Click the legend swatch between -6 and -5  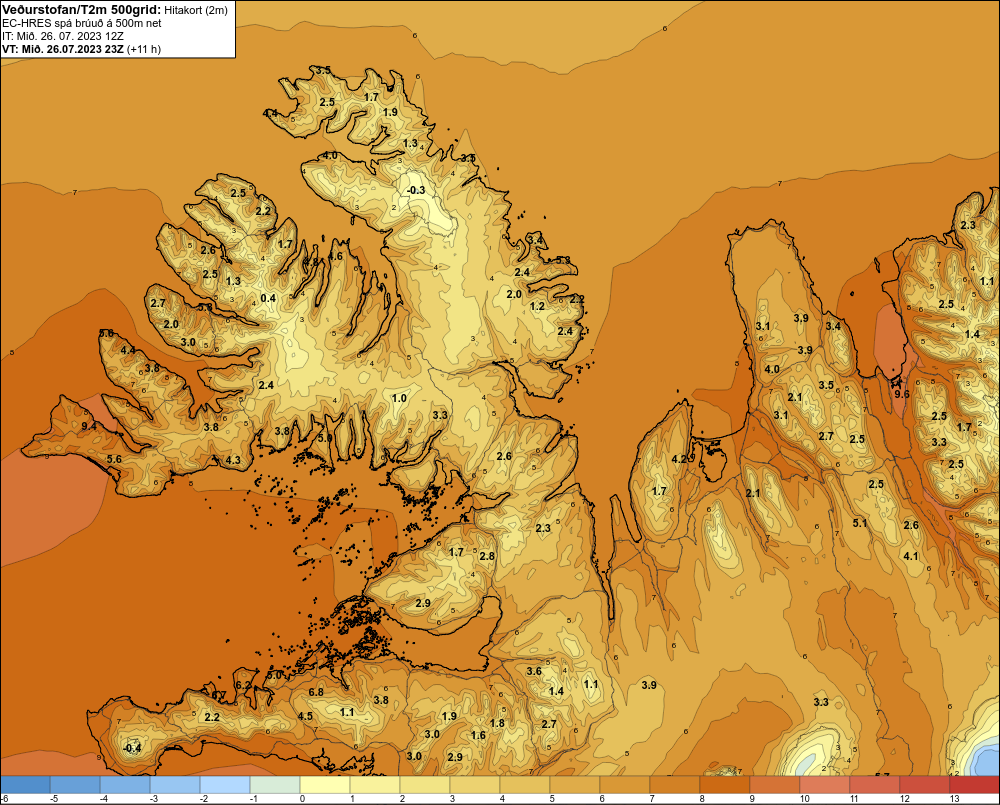[25, 785]
